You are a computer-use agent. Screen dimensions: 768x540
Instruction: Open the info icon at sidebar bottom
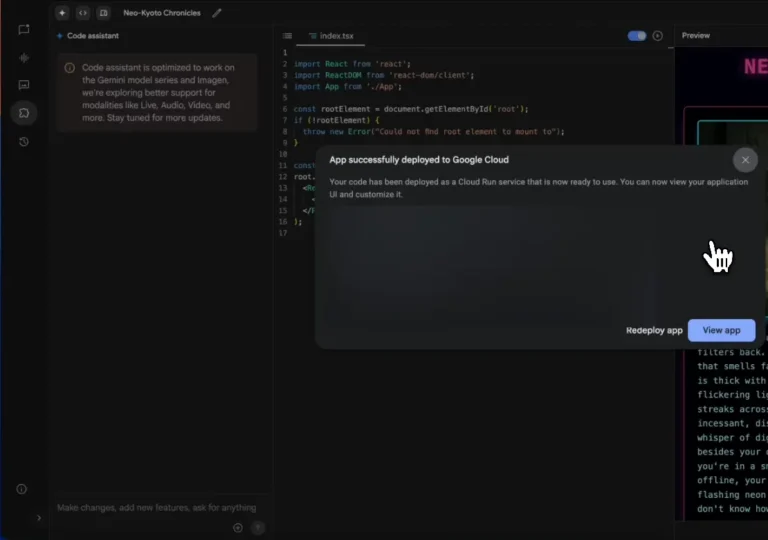pyautogui.click(x=22, y=489)
